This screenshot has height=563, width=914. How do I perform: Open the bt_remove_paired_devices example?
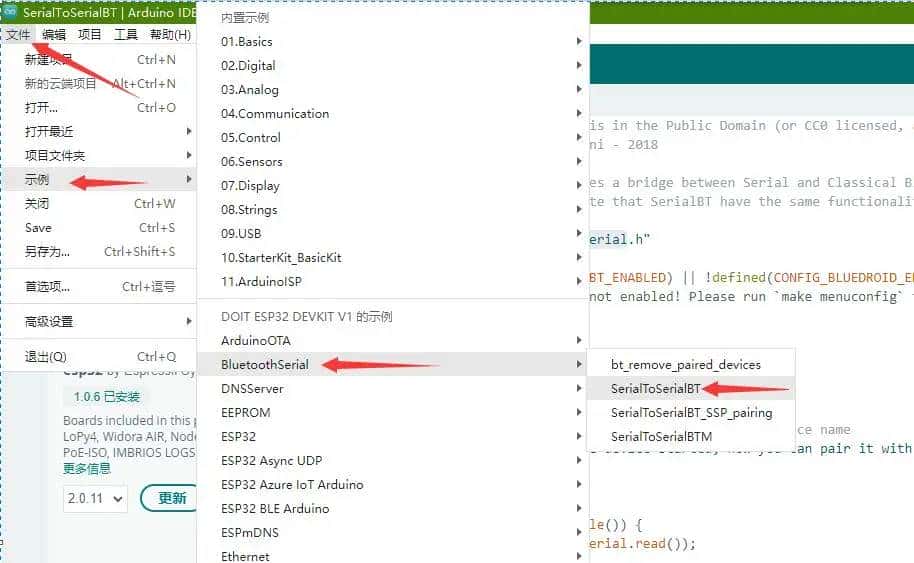click(x=686, y=365)
